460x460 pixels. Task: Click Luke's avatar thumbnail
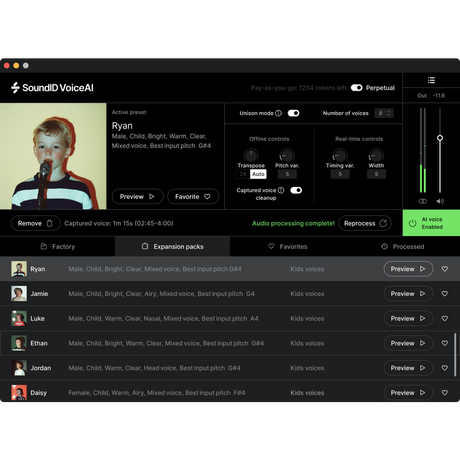point(19,318)
